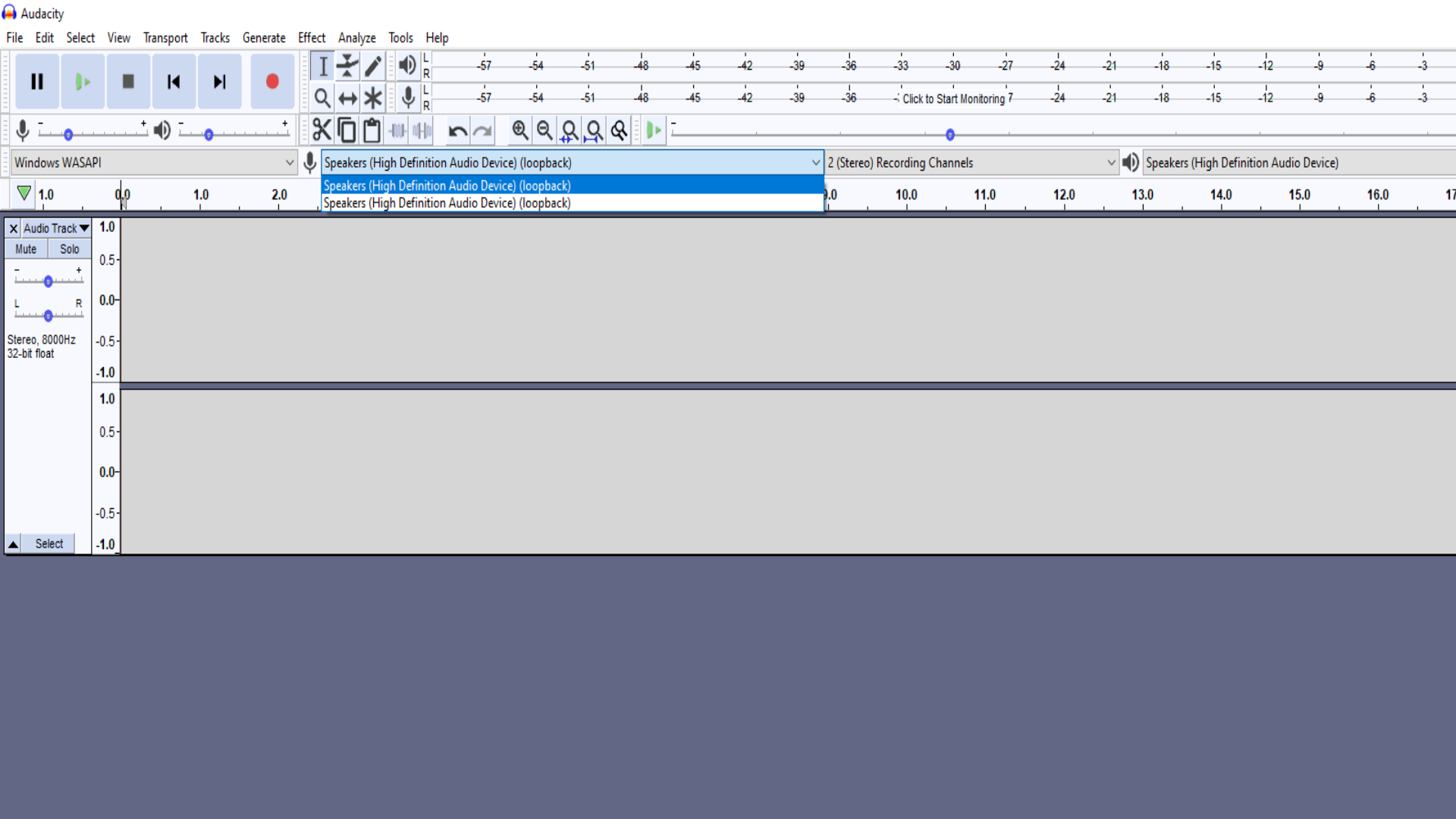
Task: Solo the Audio Track
Action: click(x=70, y=249)
